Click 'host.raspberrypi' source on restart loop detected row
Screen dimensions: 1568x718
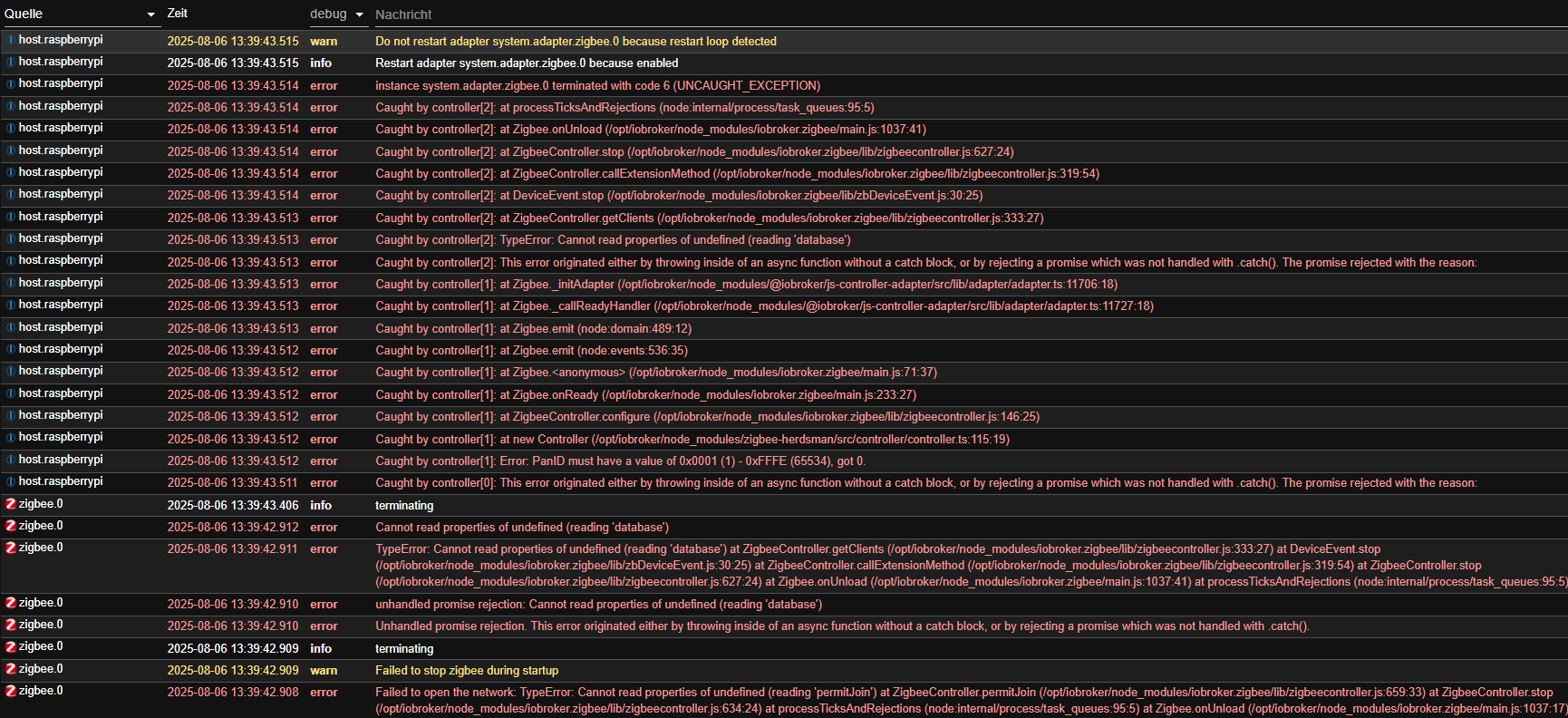61,39
